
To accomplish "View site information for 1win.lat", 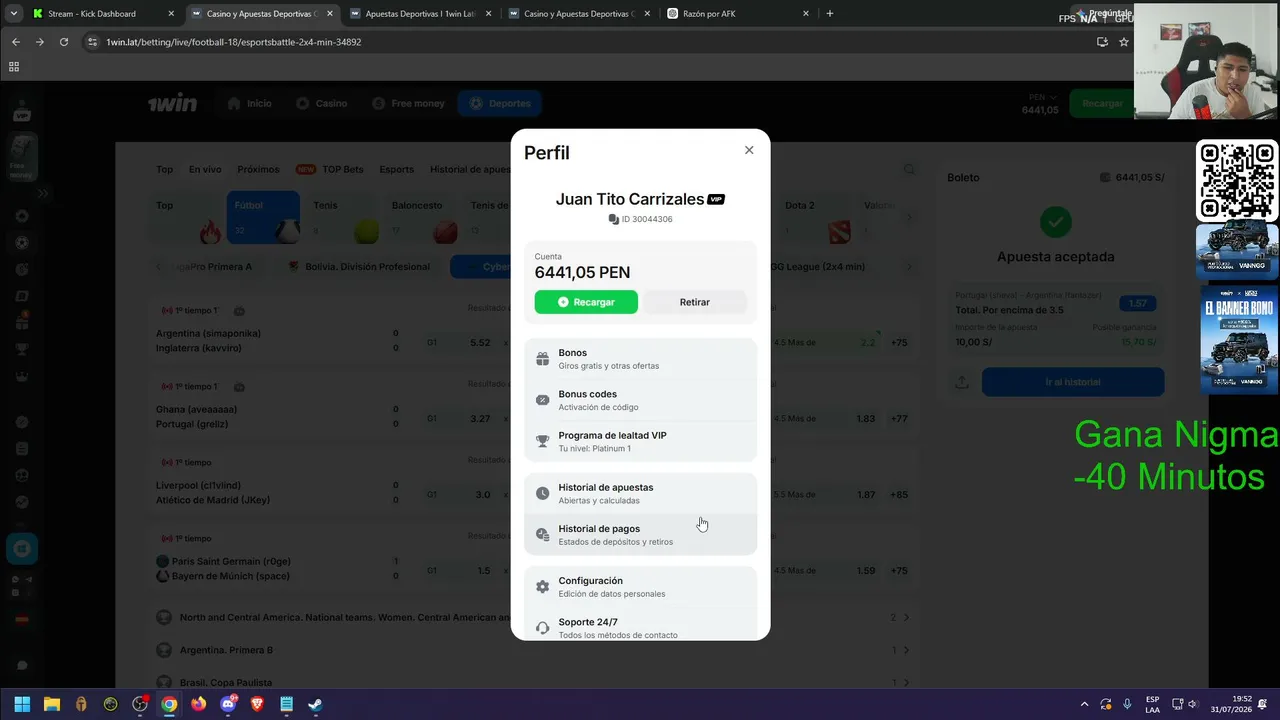I will pyautogui.click(x=93, y=42).
